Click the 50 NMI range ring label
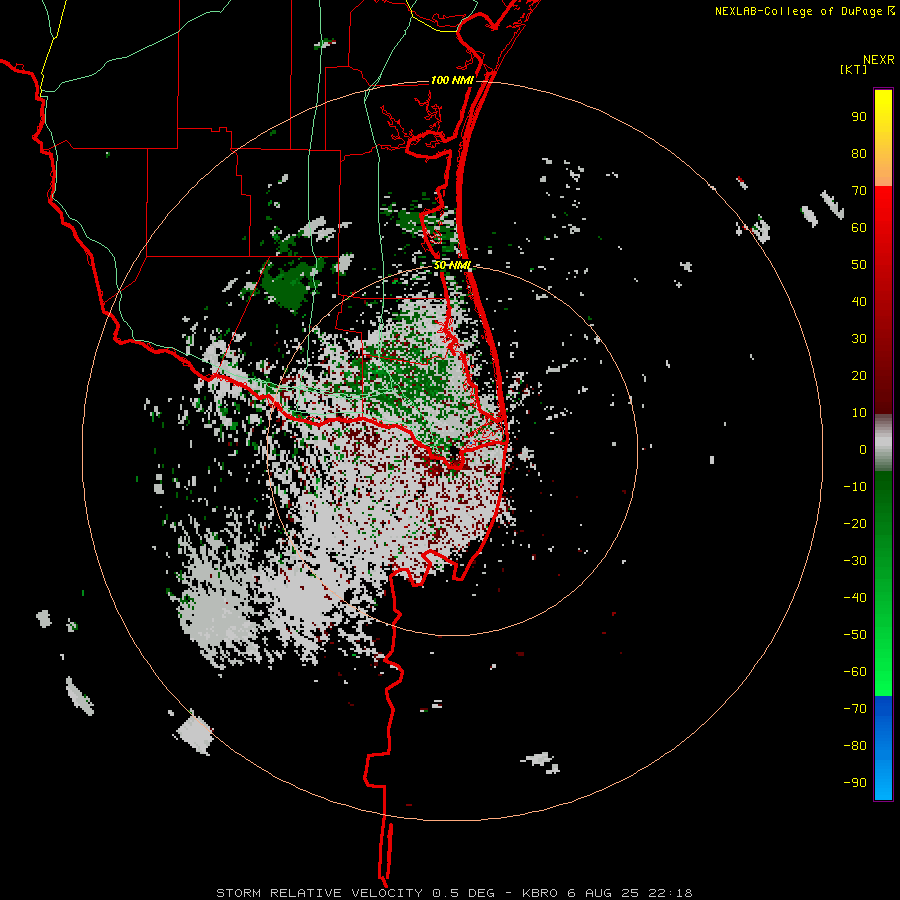 point(452,265)
